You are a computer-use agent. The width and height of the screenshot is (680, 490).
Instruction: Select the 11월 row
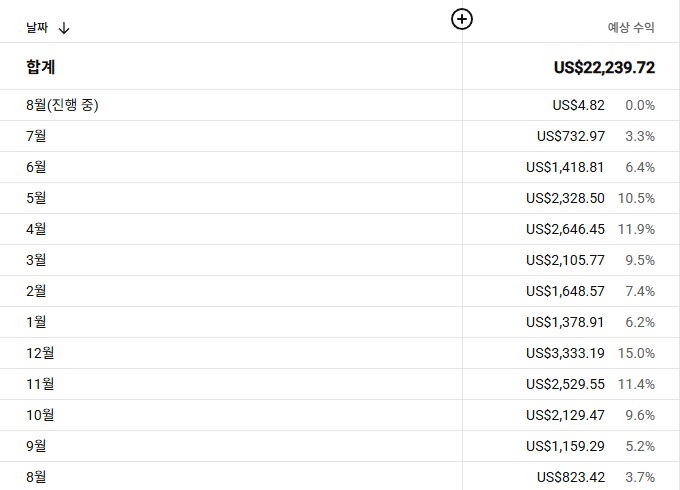coord(340,384)
